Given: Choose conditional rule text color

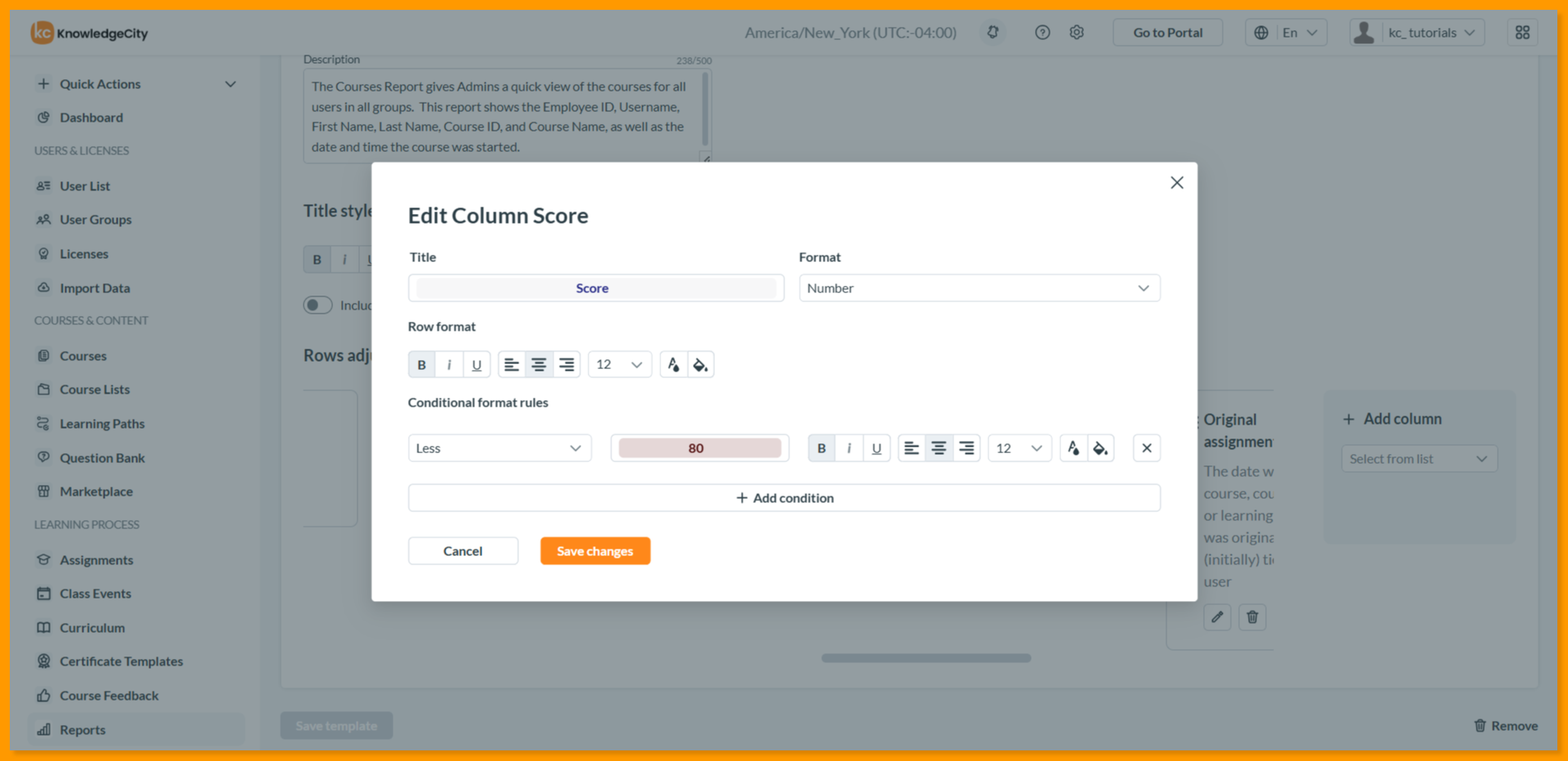Looking at the screenshot, I should pyautogui.click(x=1073, y=448).
